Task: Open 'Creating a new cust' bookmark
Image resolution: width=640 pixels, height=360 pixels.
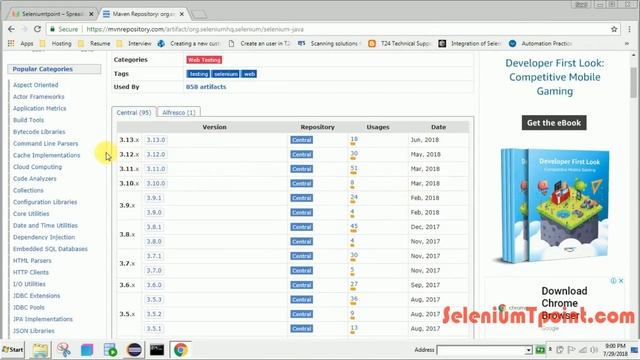Action: pyautogui.click(x=189, y=43)
